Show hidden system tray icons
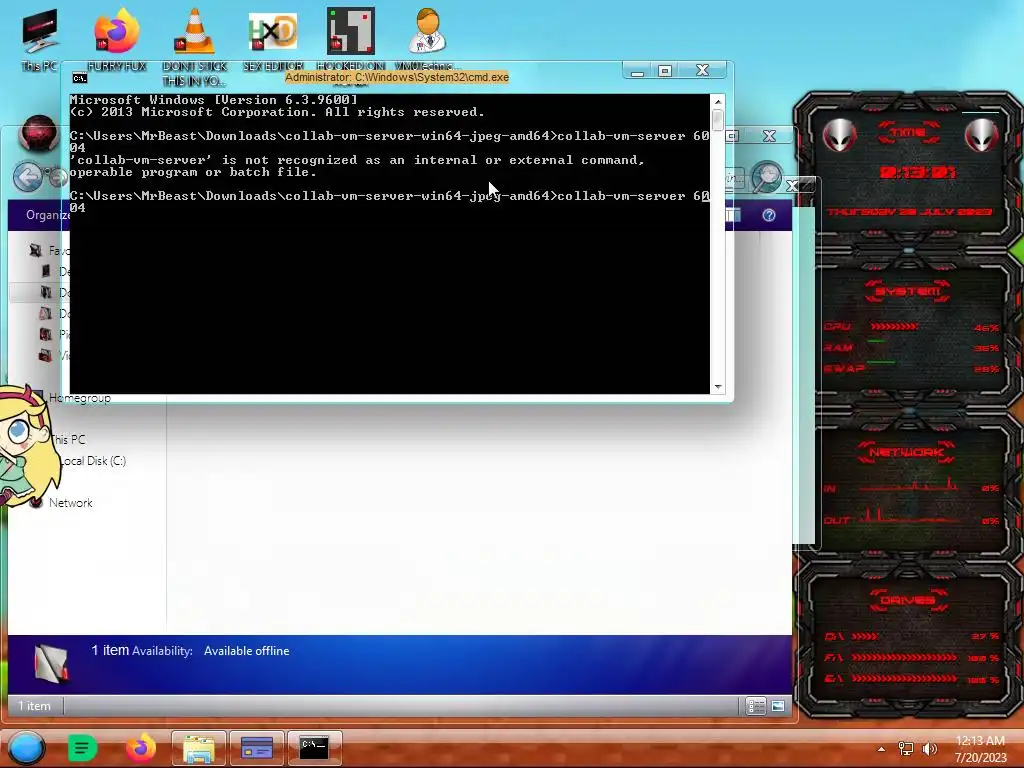The width and height of the screenshot is (1024, 768). pos(881,749)
